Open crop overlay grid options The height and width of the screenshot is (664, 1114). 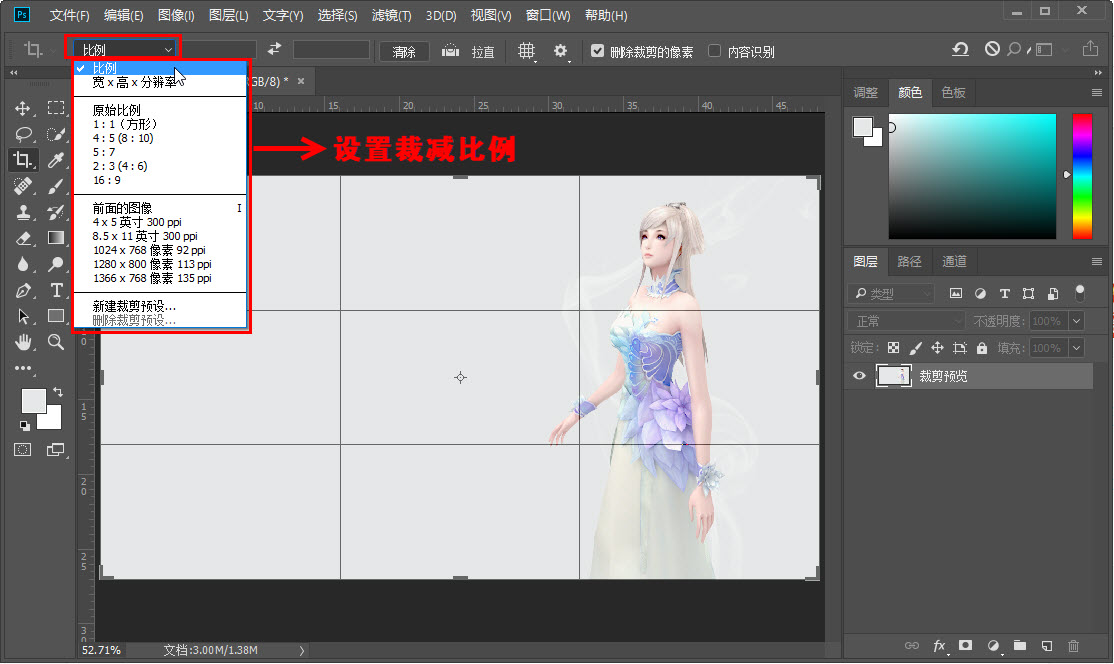click(526, 51)
